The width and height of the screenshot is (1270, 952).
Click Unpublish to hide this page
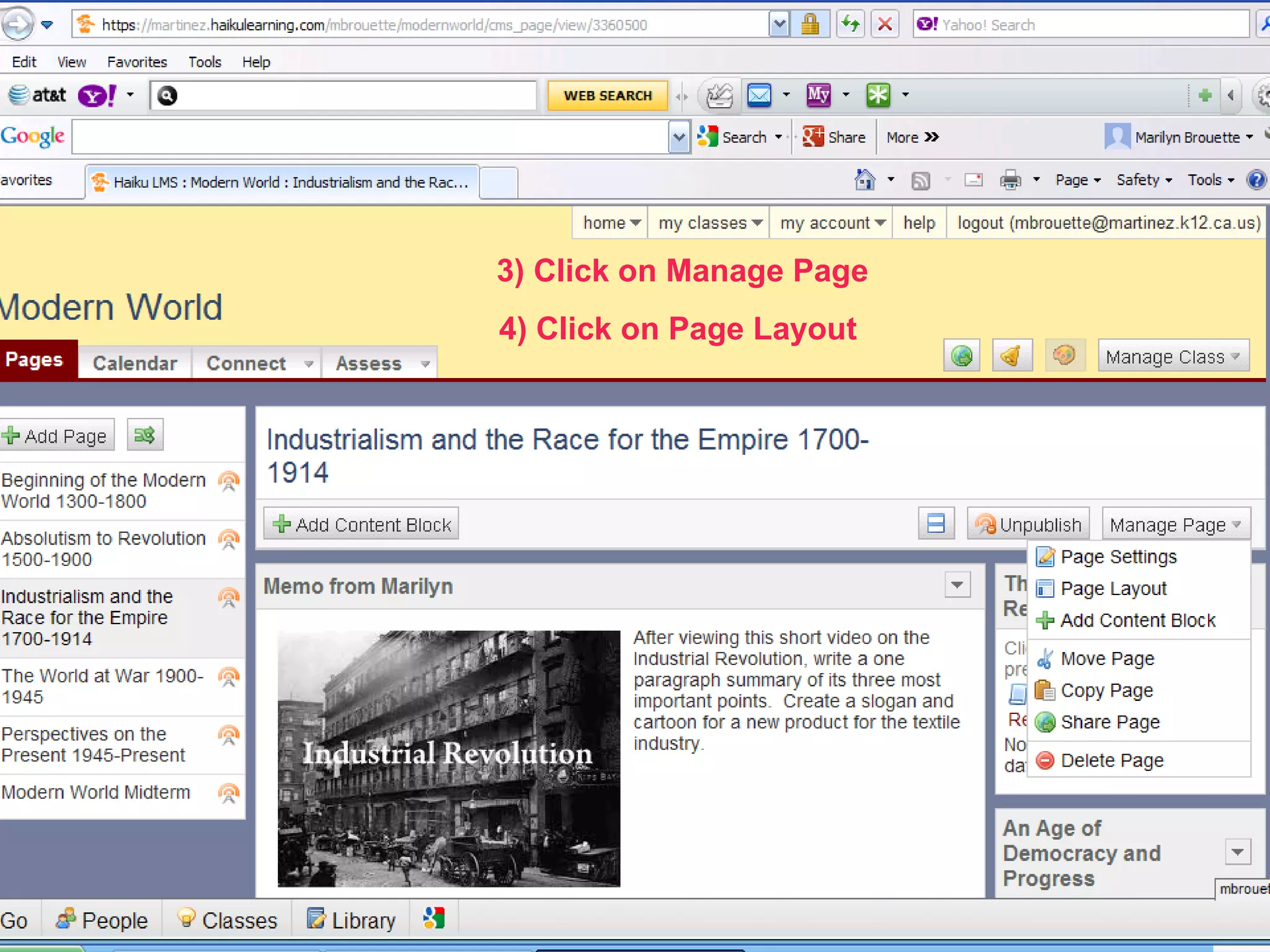(x=1028, y=524)
